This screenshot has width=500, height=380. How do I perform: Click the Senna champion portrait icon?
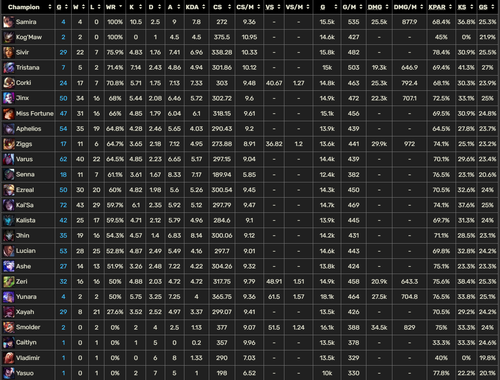pos(8,175)
